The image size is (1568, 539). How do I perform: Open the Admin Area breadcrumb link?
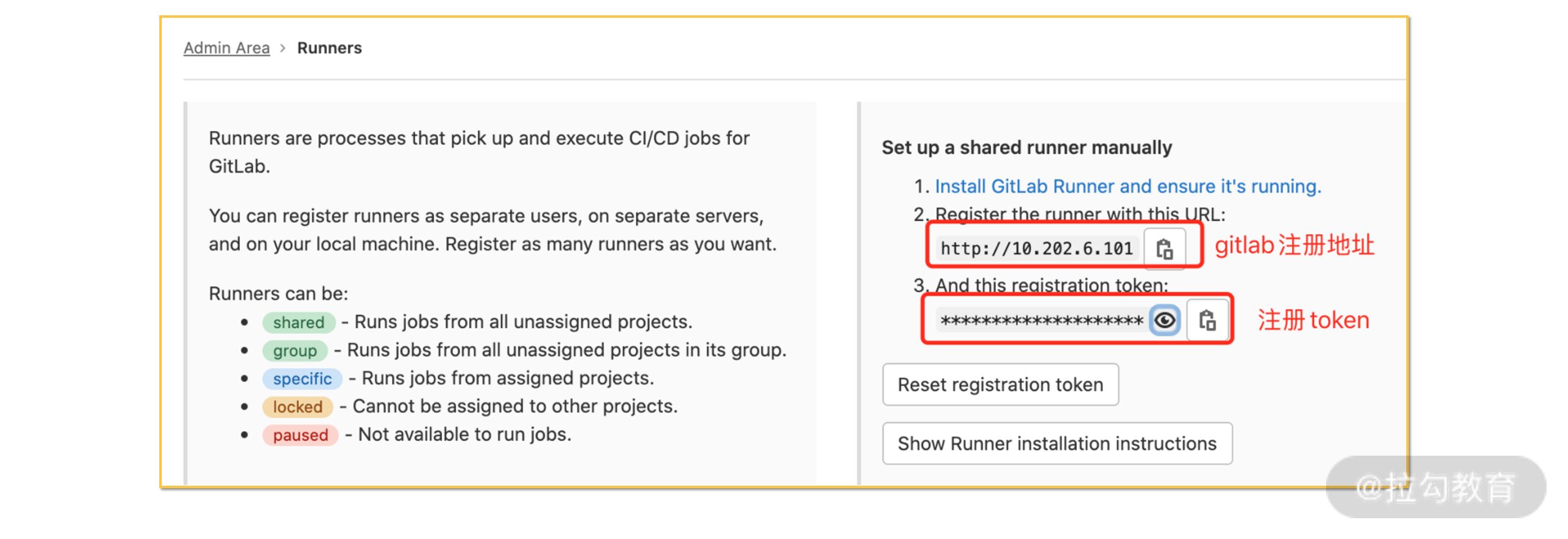click(x=227, y=48)
